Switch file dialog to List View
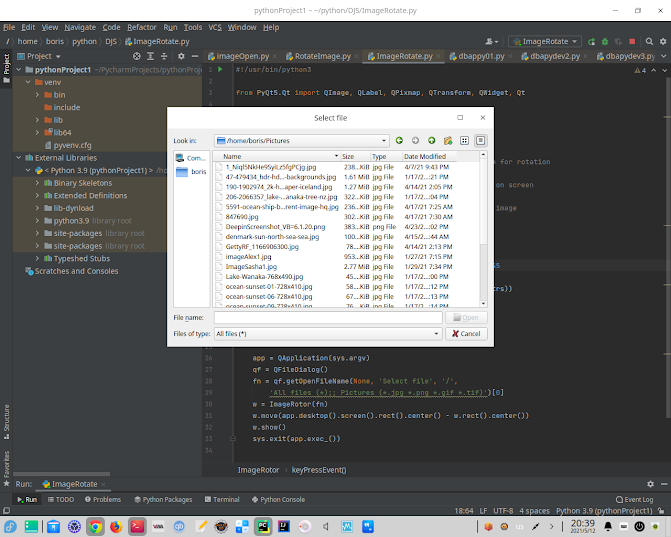Screen dimensions: 671x537 (x=464, y=140)
